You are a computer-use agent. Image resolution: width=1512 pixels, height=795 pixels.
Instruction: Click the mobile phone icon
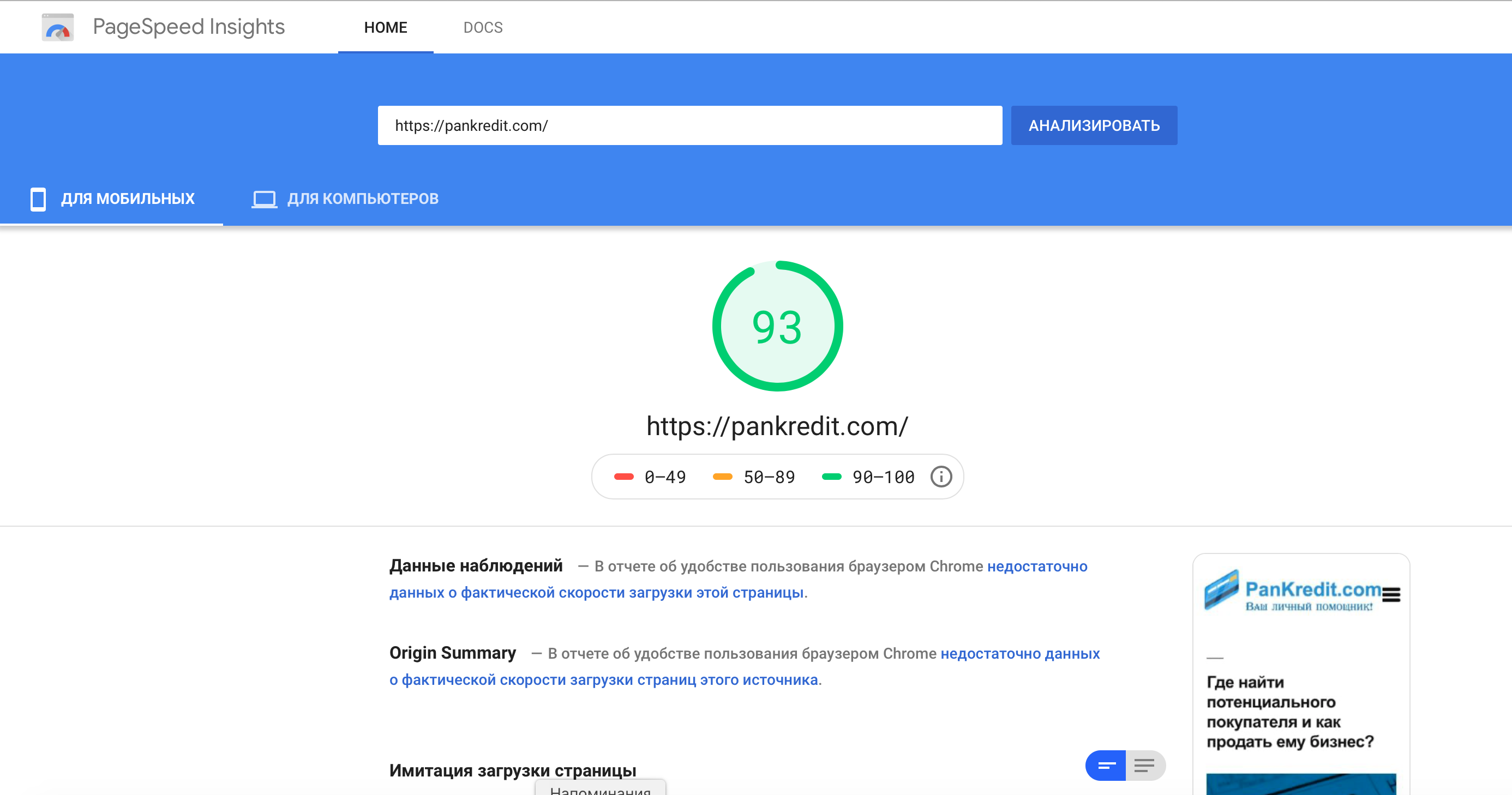[38, 199]
